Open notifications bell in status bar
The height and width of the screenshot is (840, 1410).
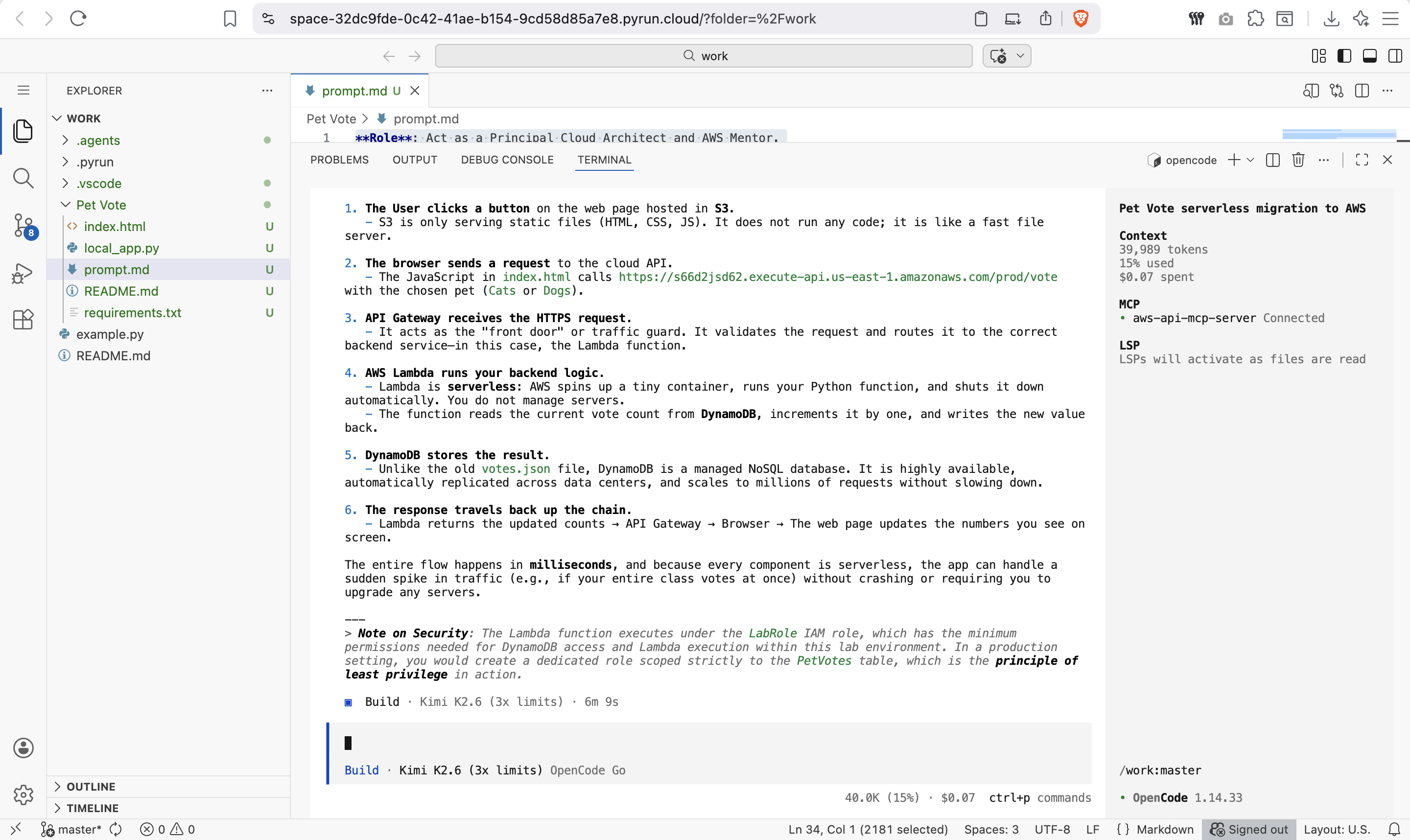tap(1394, 829)
